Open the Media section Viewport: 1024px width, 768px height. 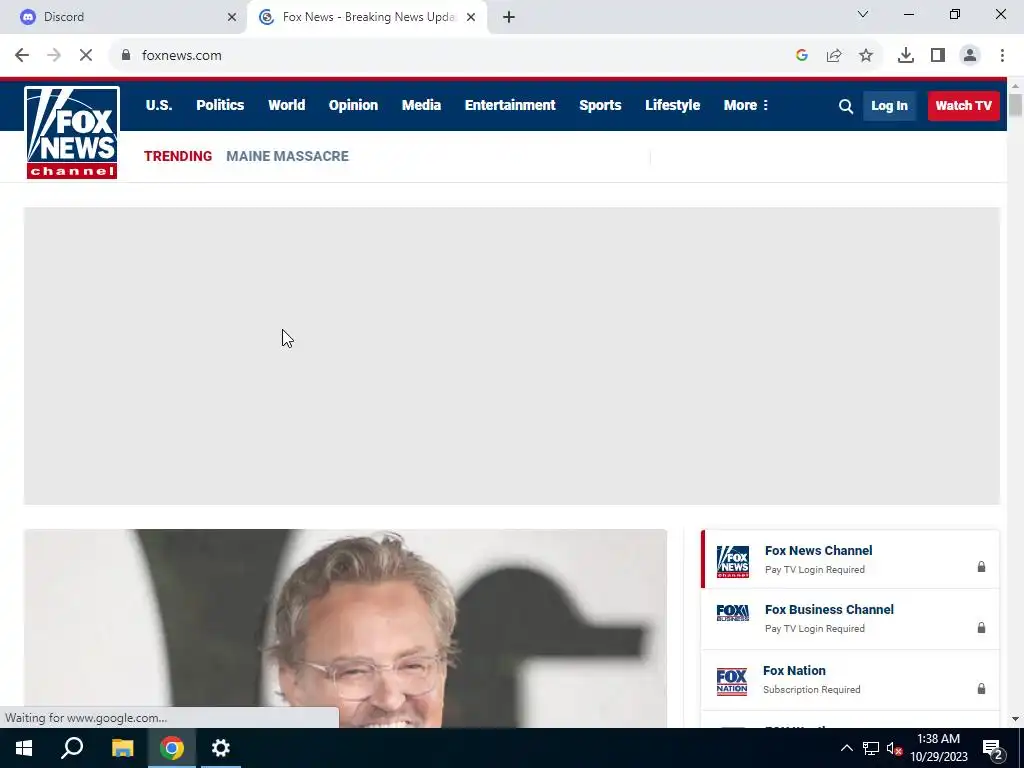pyautogui.click(x=421, y=105)
